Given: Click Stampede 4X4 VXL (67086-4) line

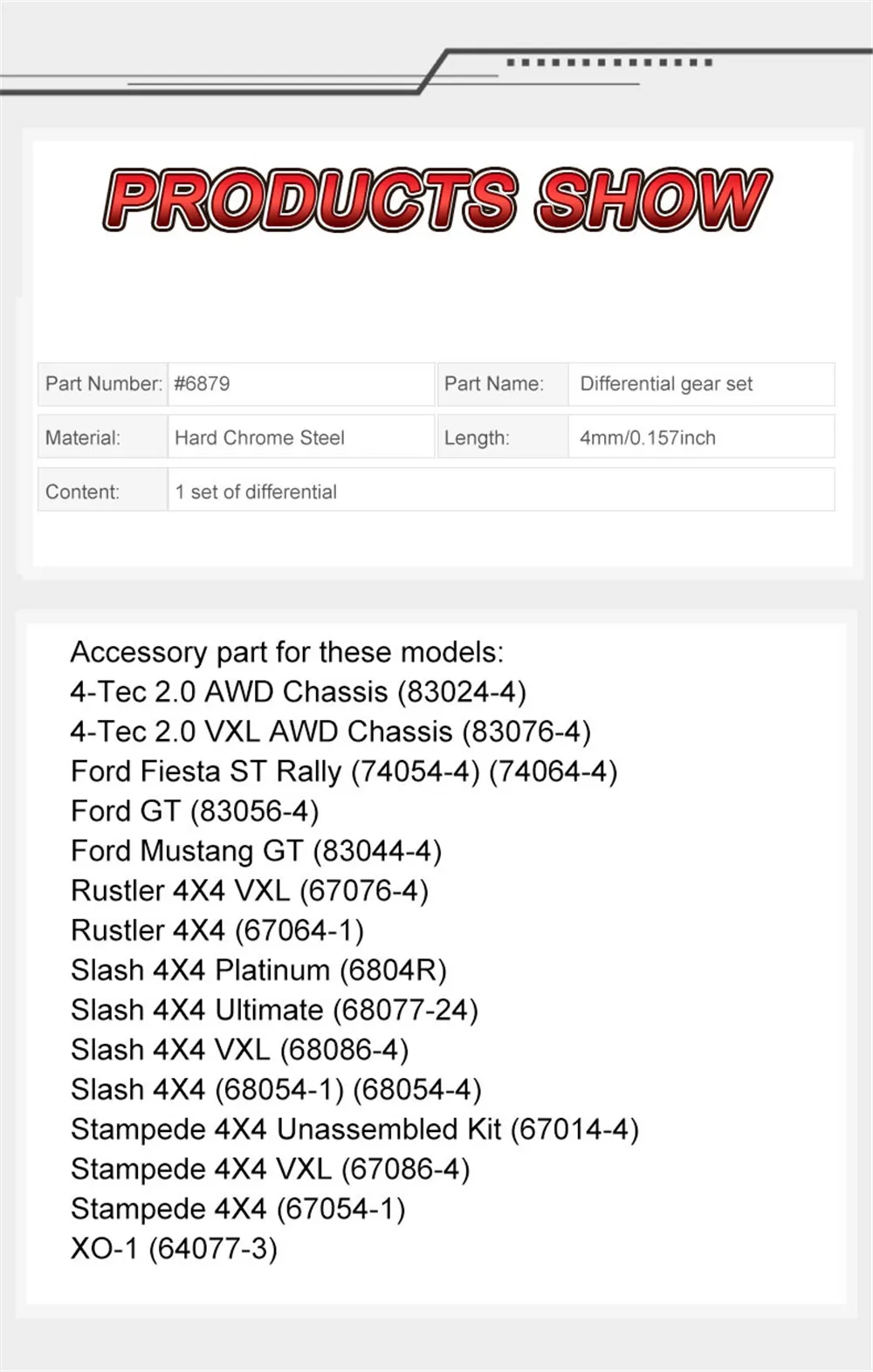Looking at the screenshot, I should 271,1170.
